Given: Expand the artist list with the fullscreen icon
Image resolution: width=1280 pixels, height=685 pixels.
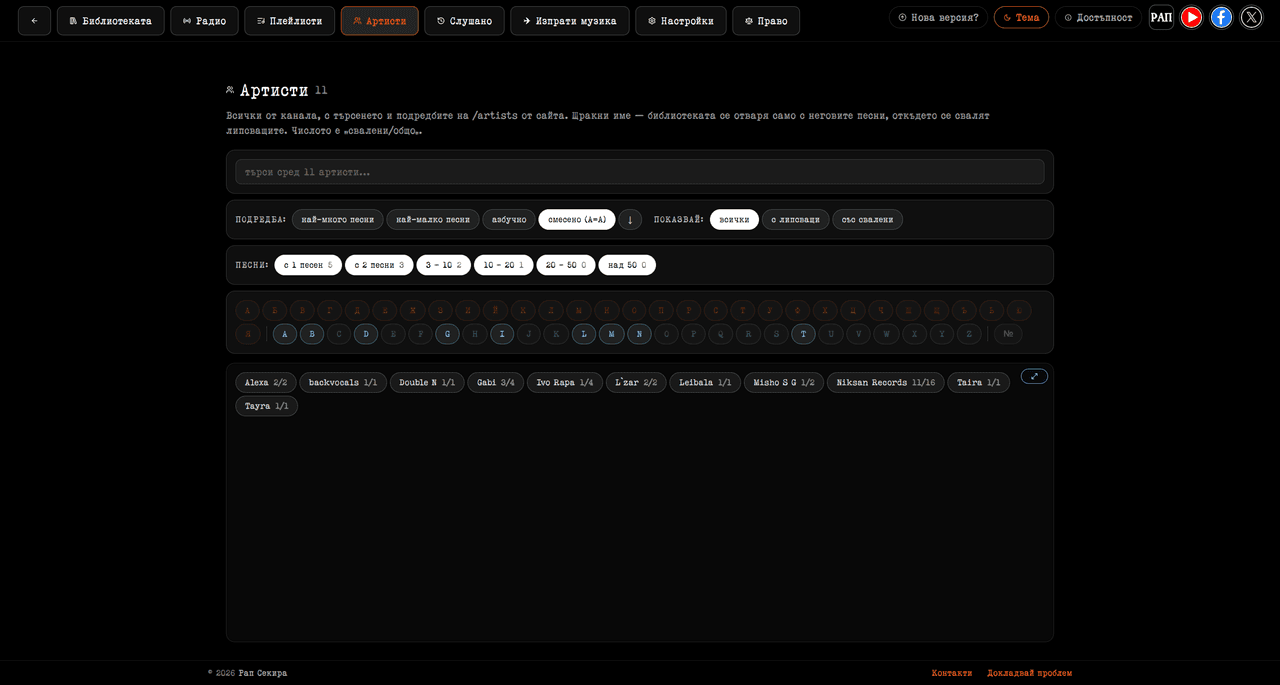Looking at the screenshot, I should click(1034, 377).
